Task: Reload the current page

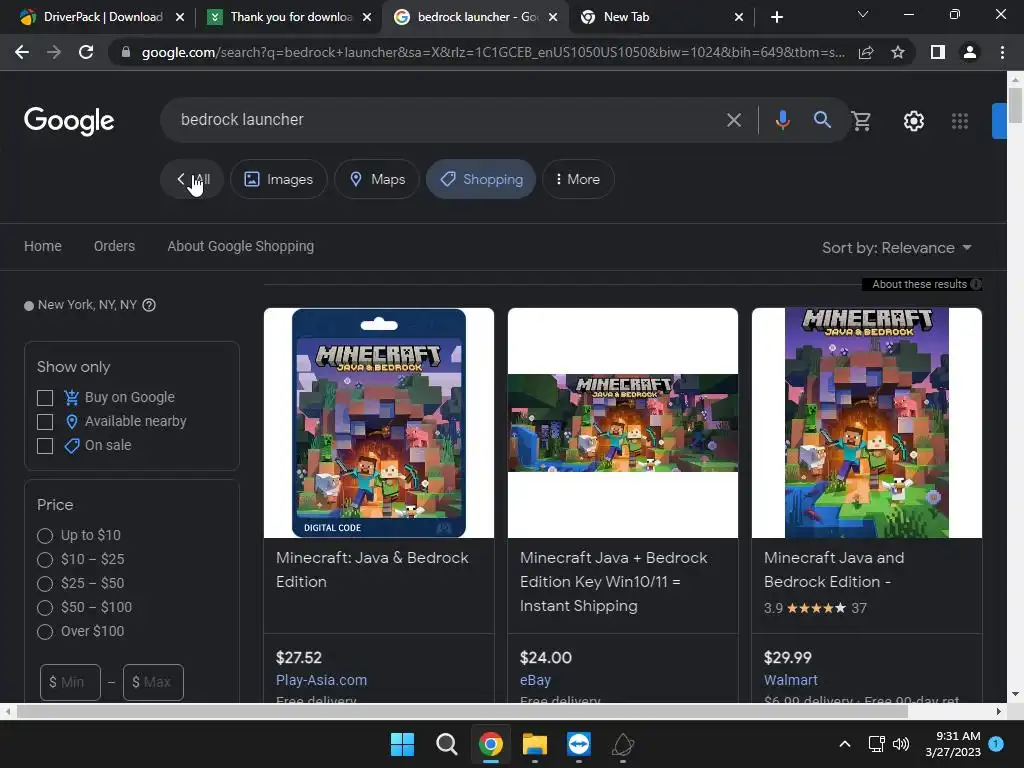Action: [86, 52]
